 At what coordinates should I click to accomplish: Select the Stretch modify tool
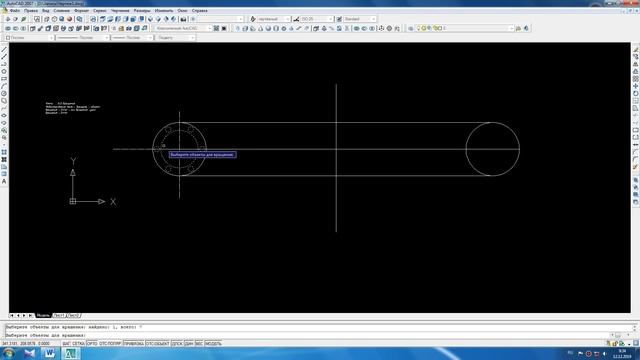click(636, 108)
